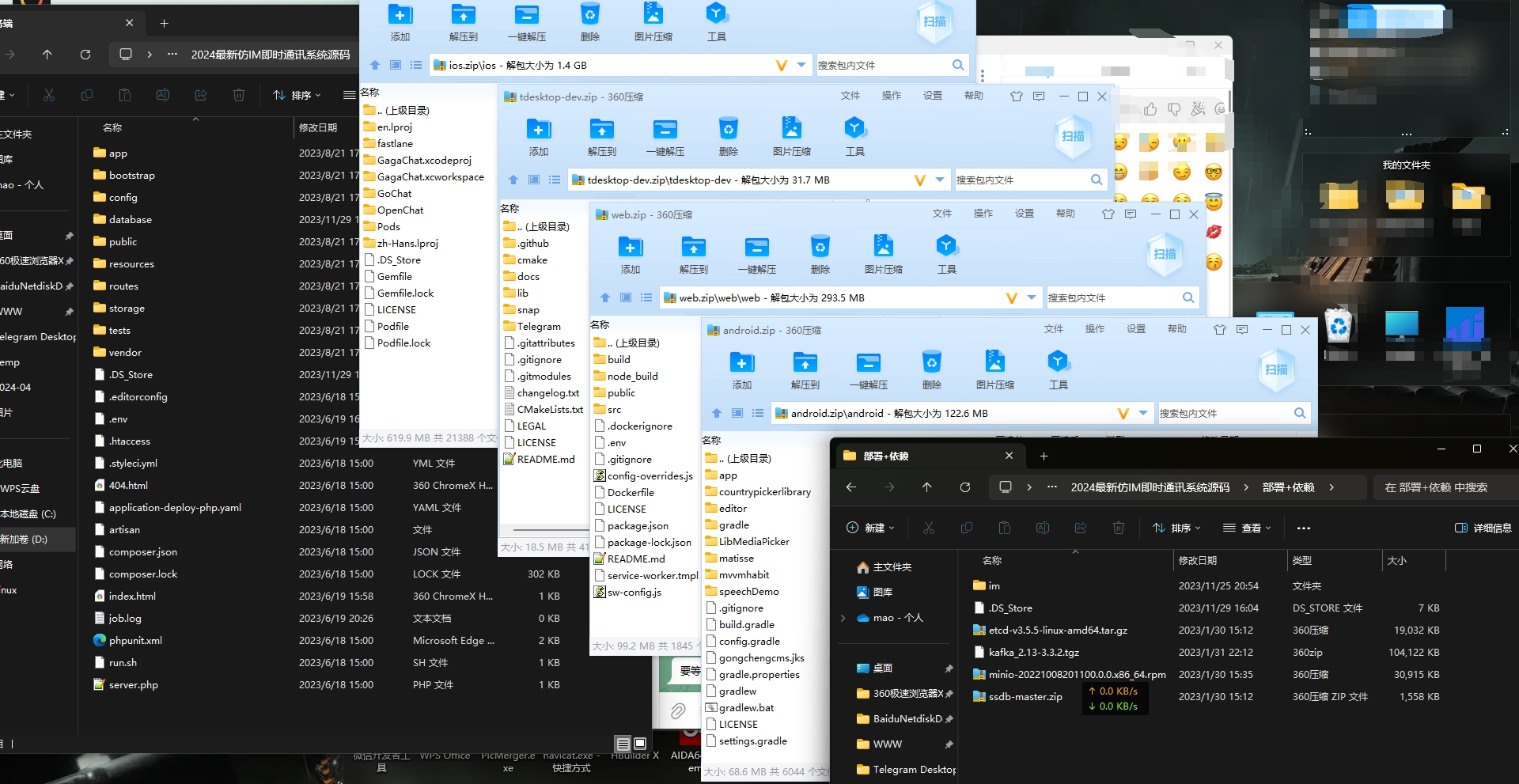Toggle pin-on-top for web.zip window
Image resolution: width=1519 pixels, height=784 pixels.
click(1108, 214)
